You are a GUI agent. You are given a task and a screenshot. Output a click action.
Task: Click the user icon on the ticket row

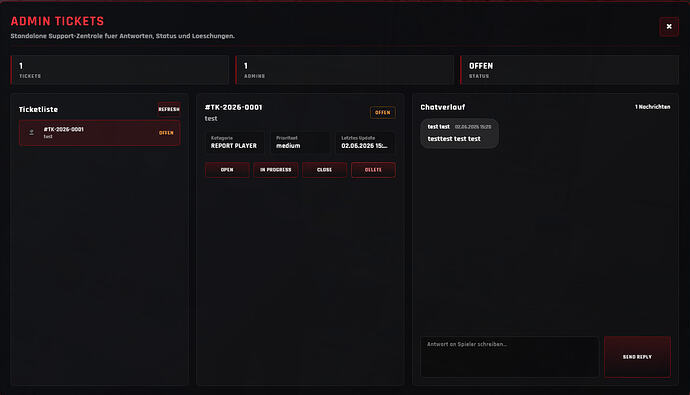[x=31, y=132]
